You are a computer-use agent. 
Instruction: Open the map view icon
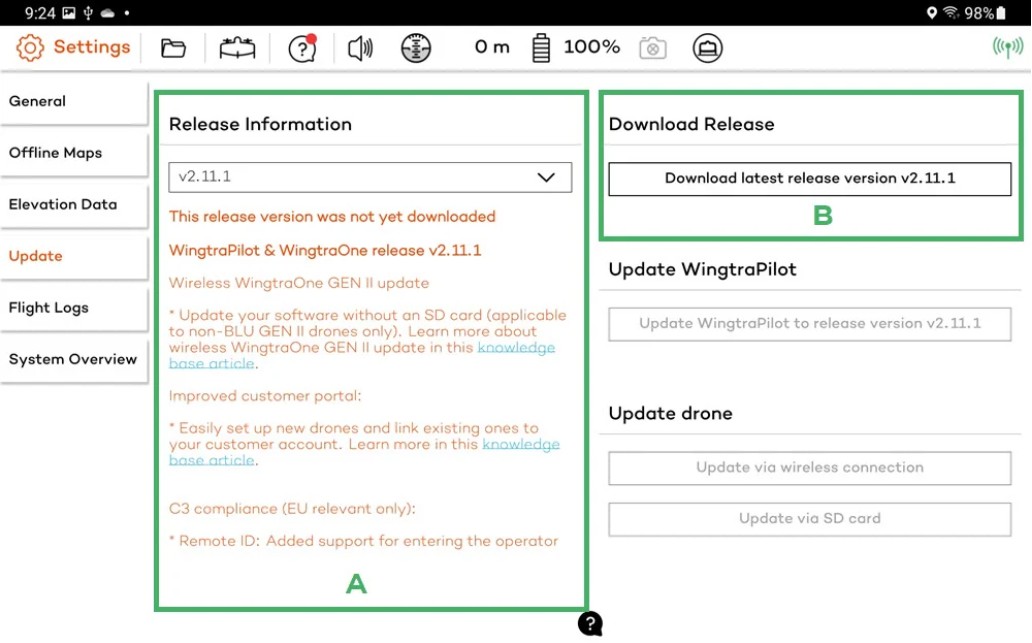point(237,48)
